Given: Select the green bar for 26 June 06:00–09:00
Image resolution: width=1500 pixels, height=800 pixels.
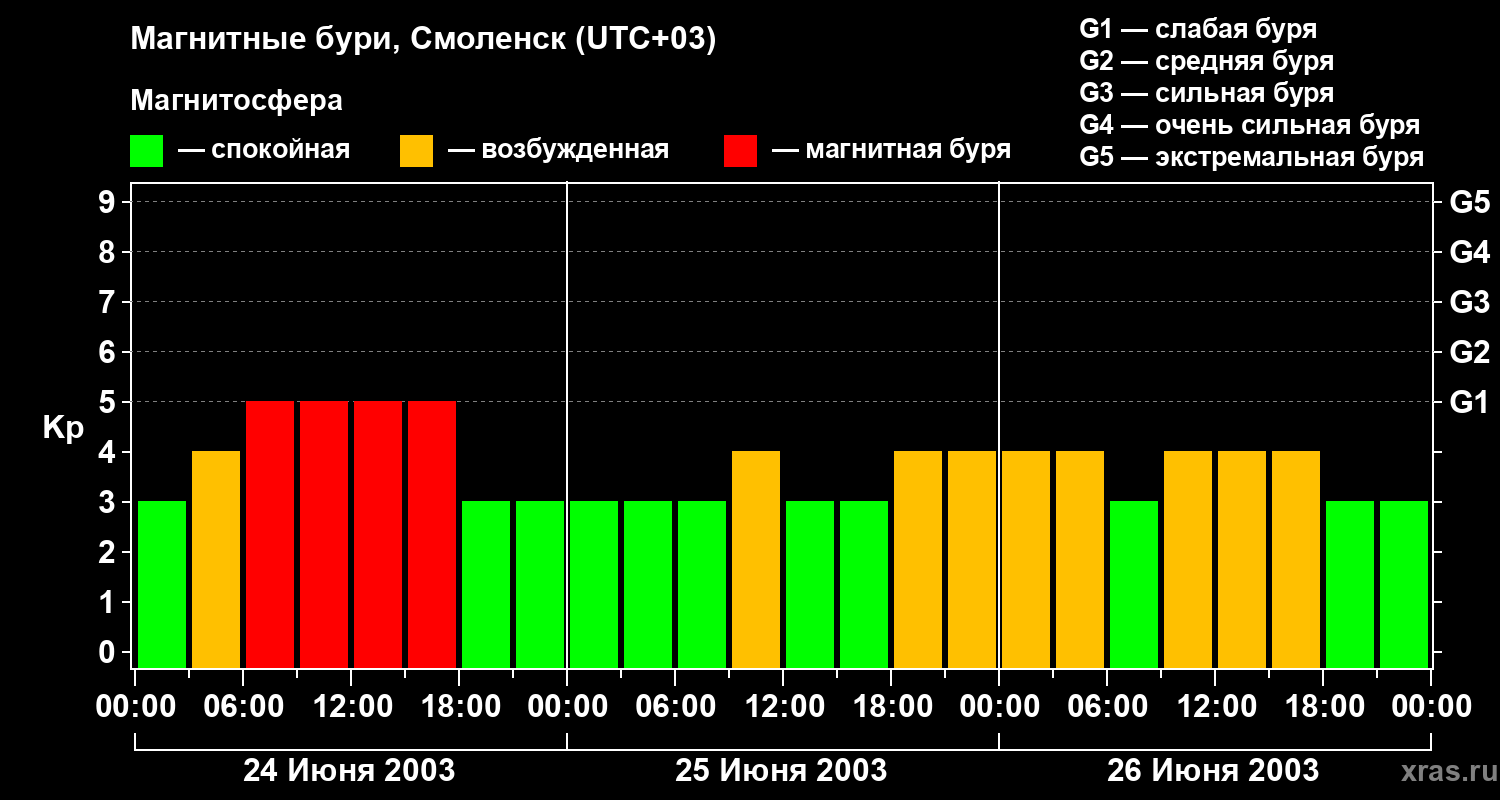Looking at the screenshot, I should click(1134, 584).
